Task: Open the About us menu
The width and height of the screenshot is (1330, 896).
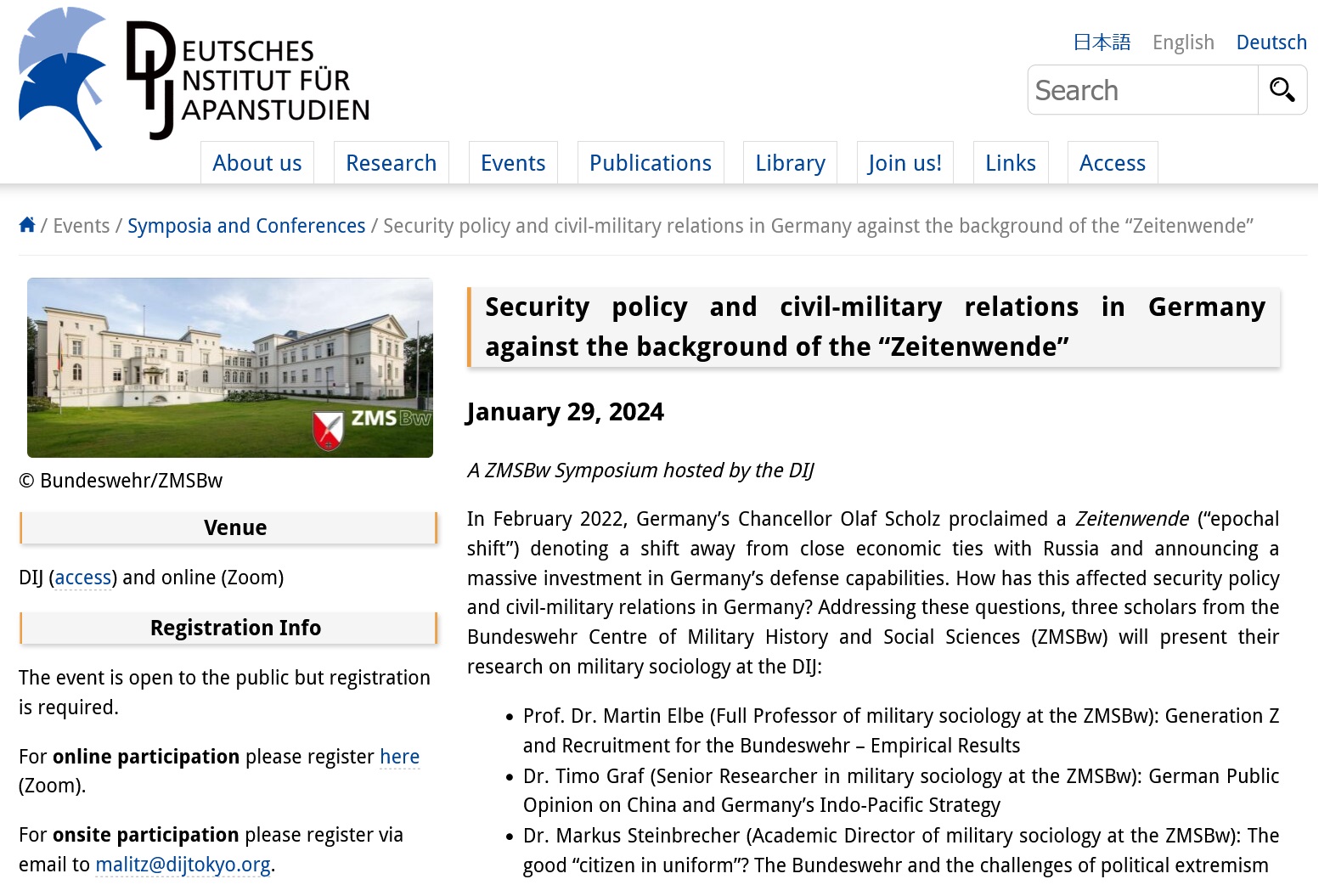Action: (x=257, y=162)
